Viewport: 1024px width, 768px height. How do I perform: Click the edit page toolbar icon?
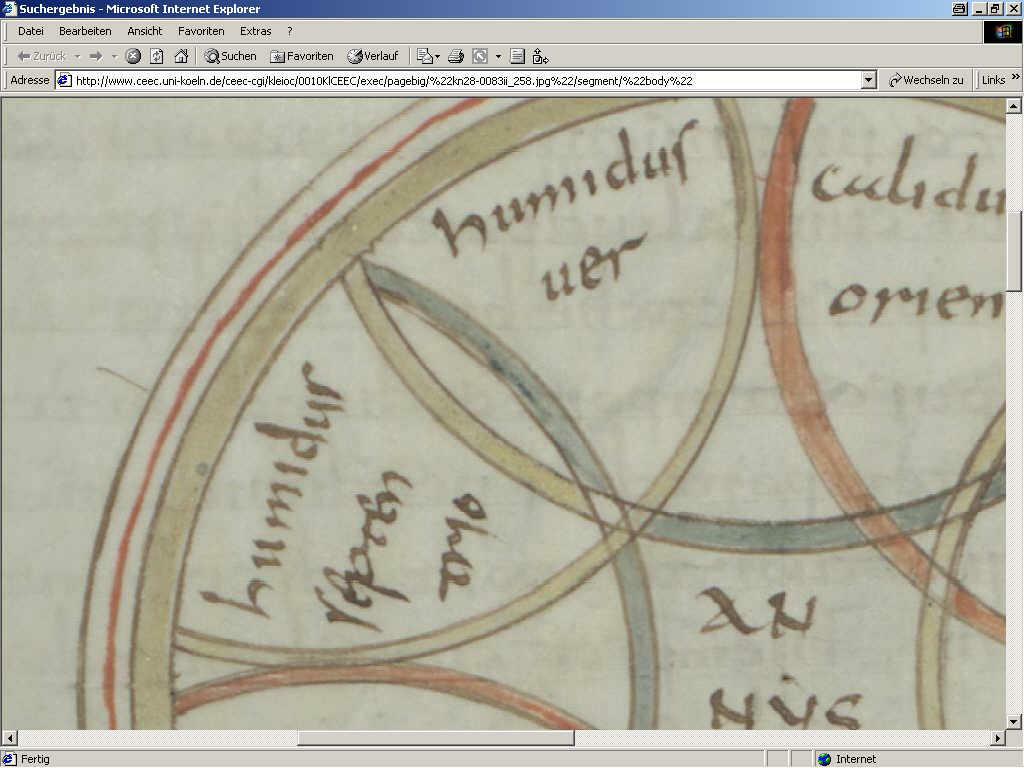(x=480, y=56)
